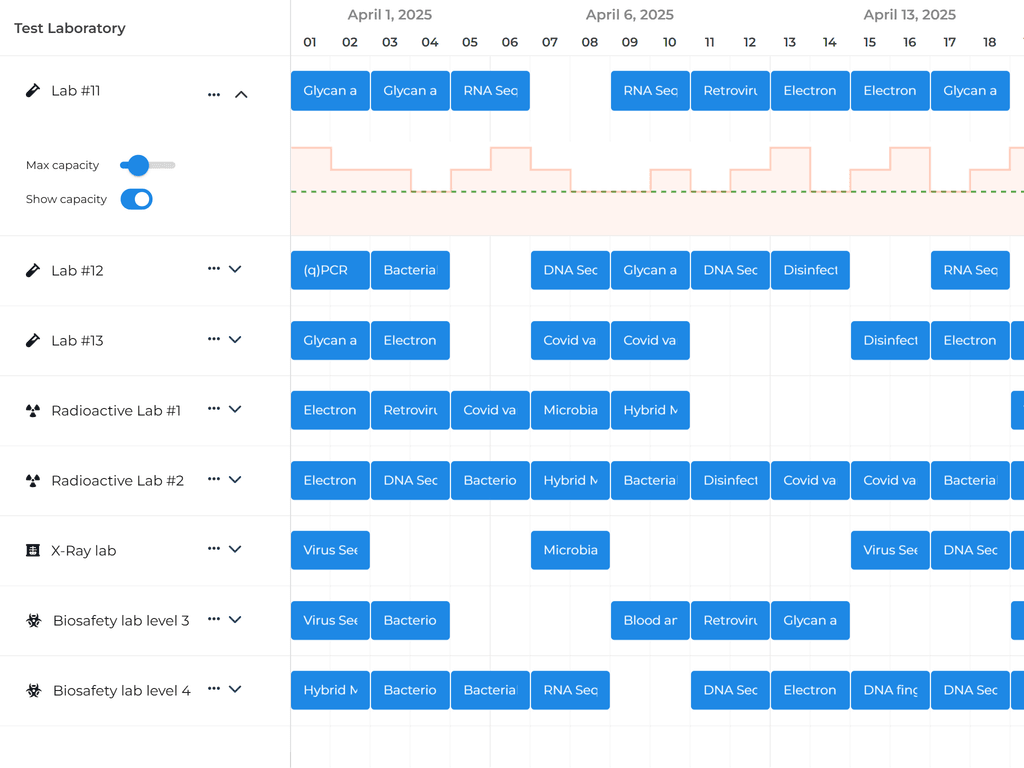
Task: Expand the Lab #12 details
Action: tap(235, 268)
